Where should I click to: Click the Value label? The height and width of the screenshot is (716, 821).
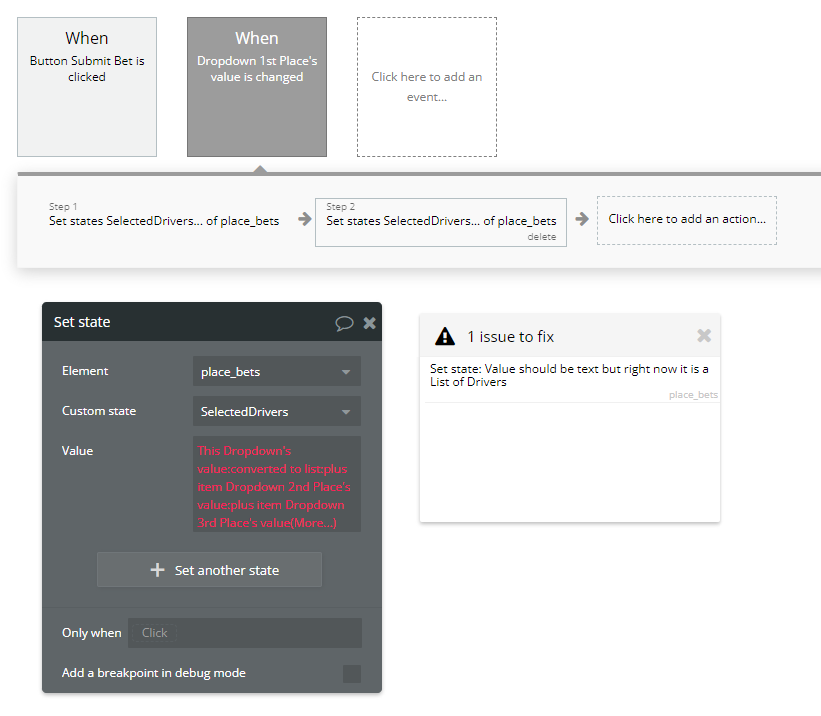(77, 450)
